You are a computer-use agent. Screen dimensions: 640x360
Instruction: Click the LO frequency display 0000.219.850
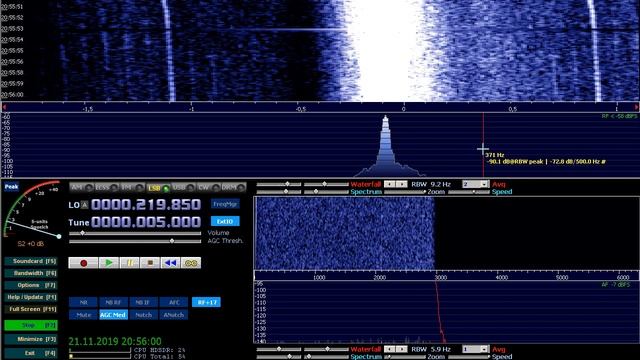tap(146, 204)
